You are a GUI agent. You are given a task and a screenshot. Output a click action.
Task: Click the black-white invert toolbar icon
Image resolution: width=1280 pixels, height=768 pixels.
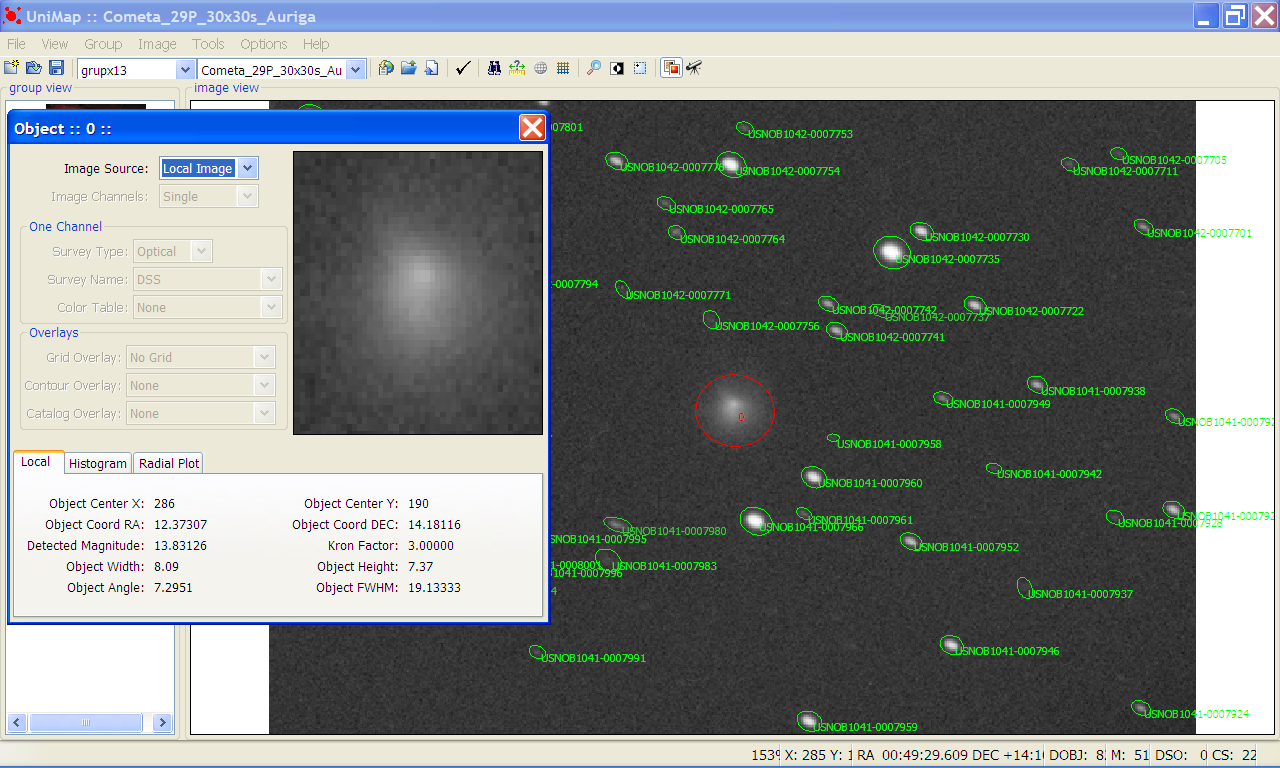[617, 68]
